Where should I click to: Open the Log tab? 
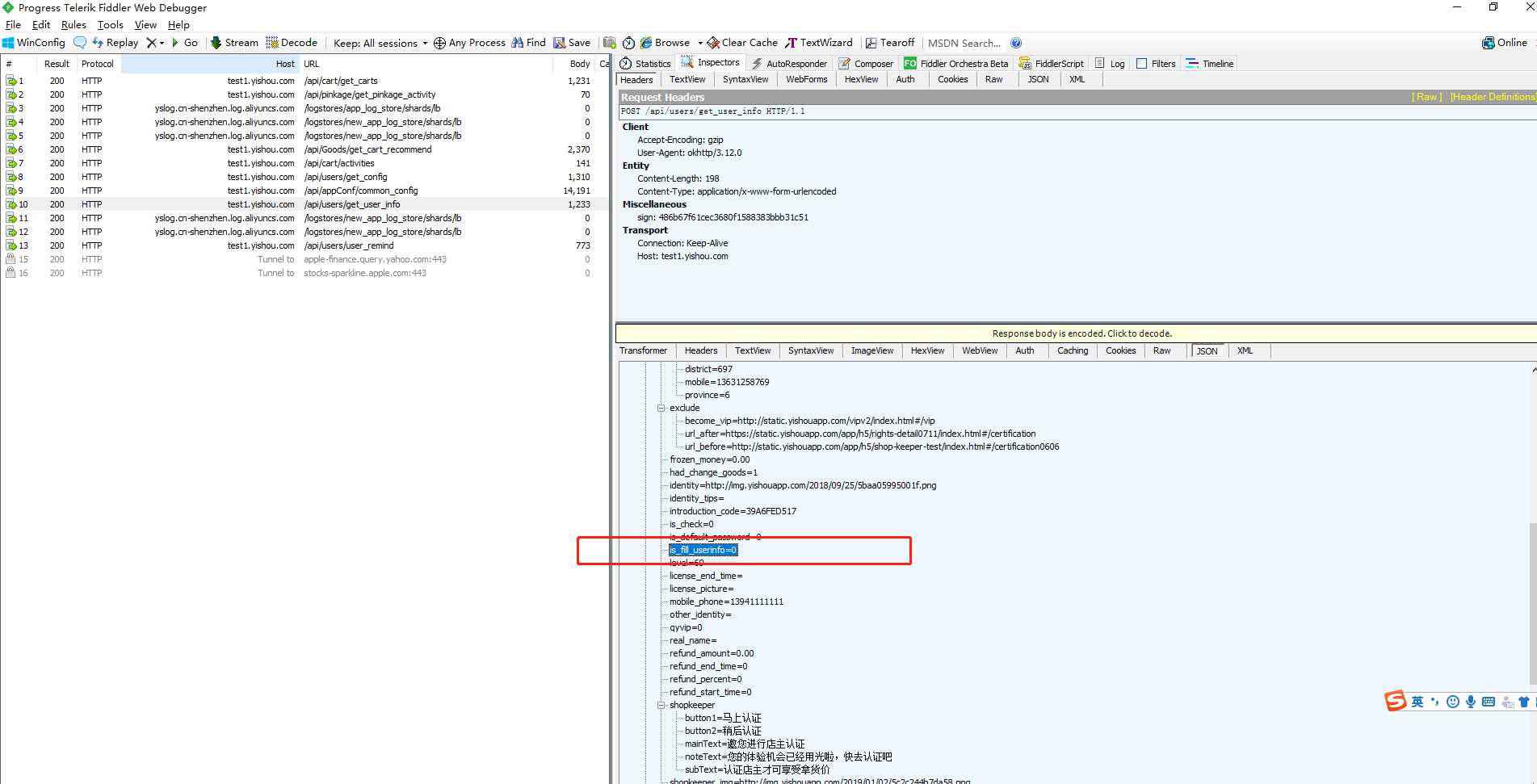click(x=1110, y=63)
